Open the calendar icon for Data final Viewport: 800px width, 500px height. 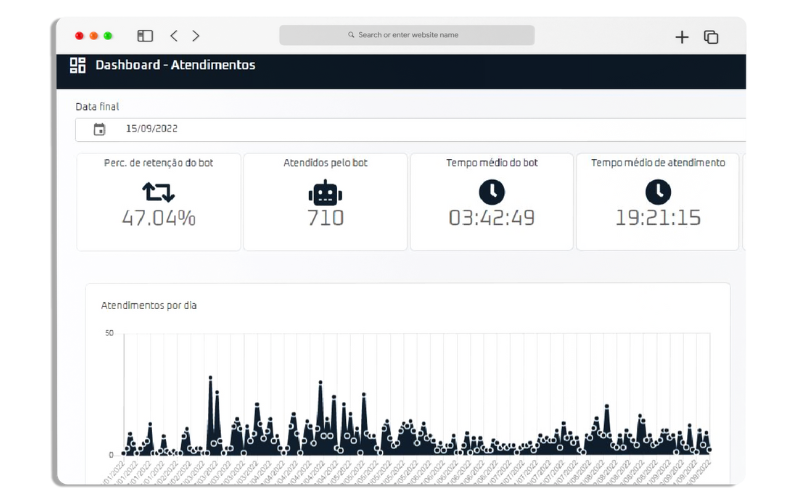(x=99, y=129)
